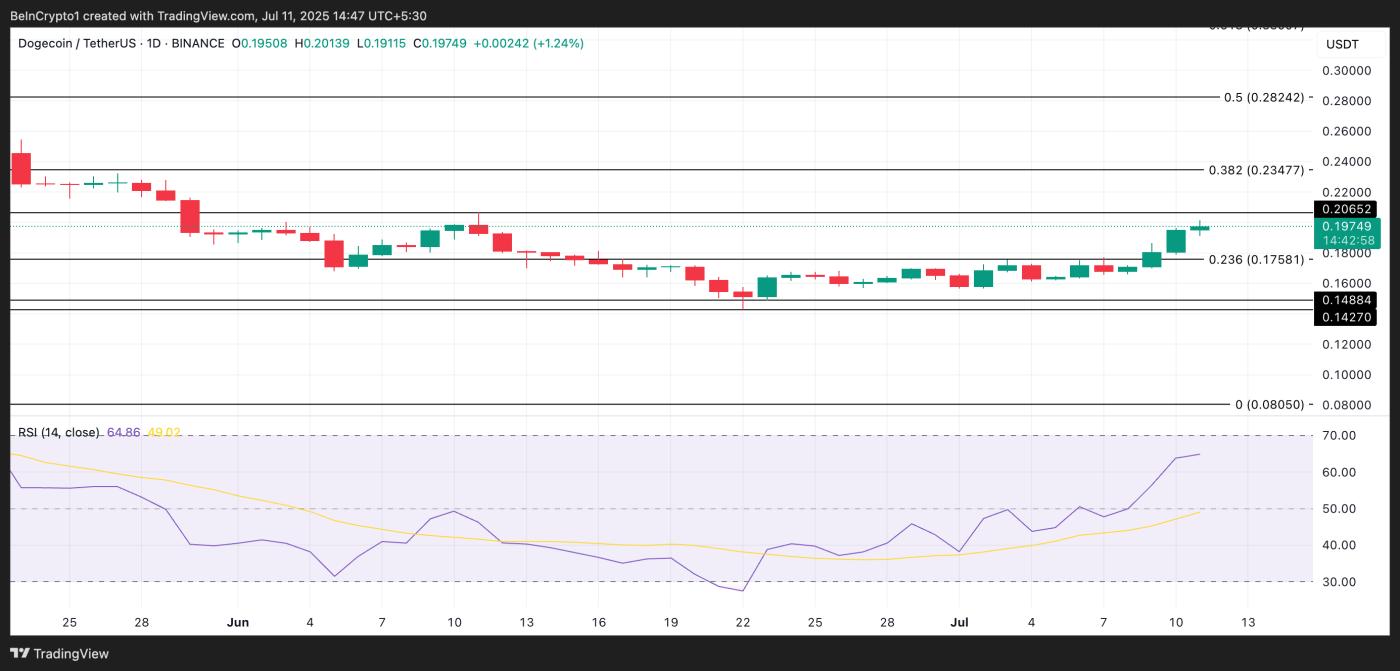Click Jul on the date axis
Screen dimensions: 1400x671
pos(960,621)
